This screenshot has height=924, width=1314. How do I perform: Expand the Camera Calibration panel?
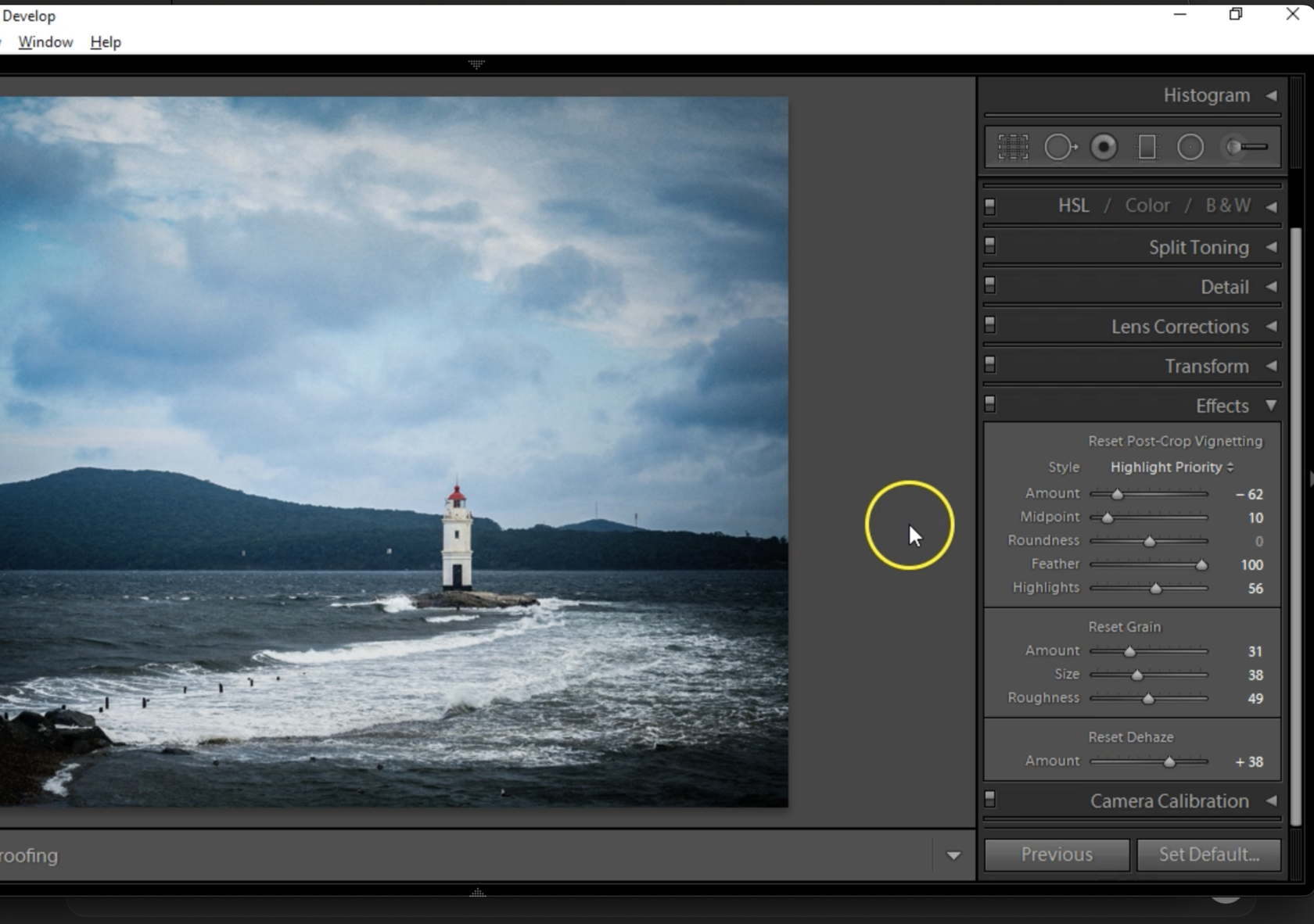pos(1271,800)
